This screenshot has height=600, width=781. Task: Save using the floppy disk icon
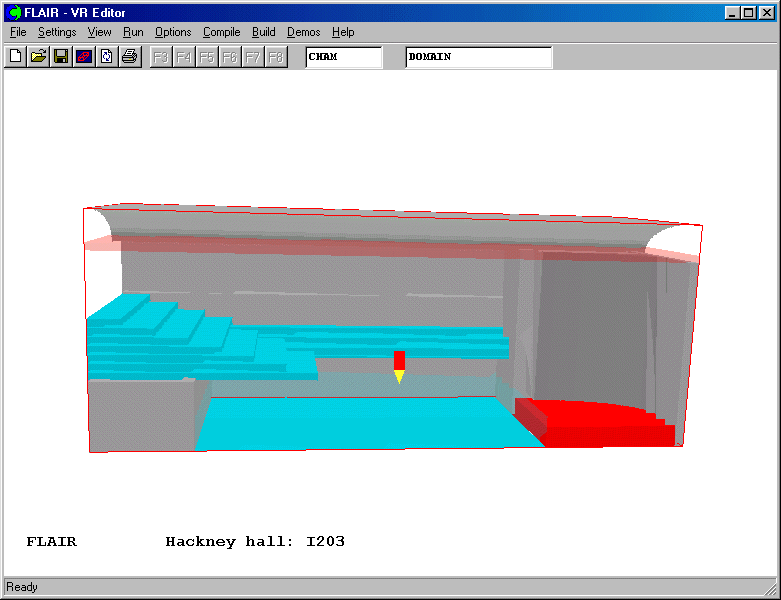pos(61,57)
